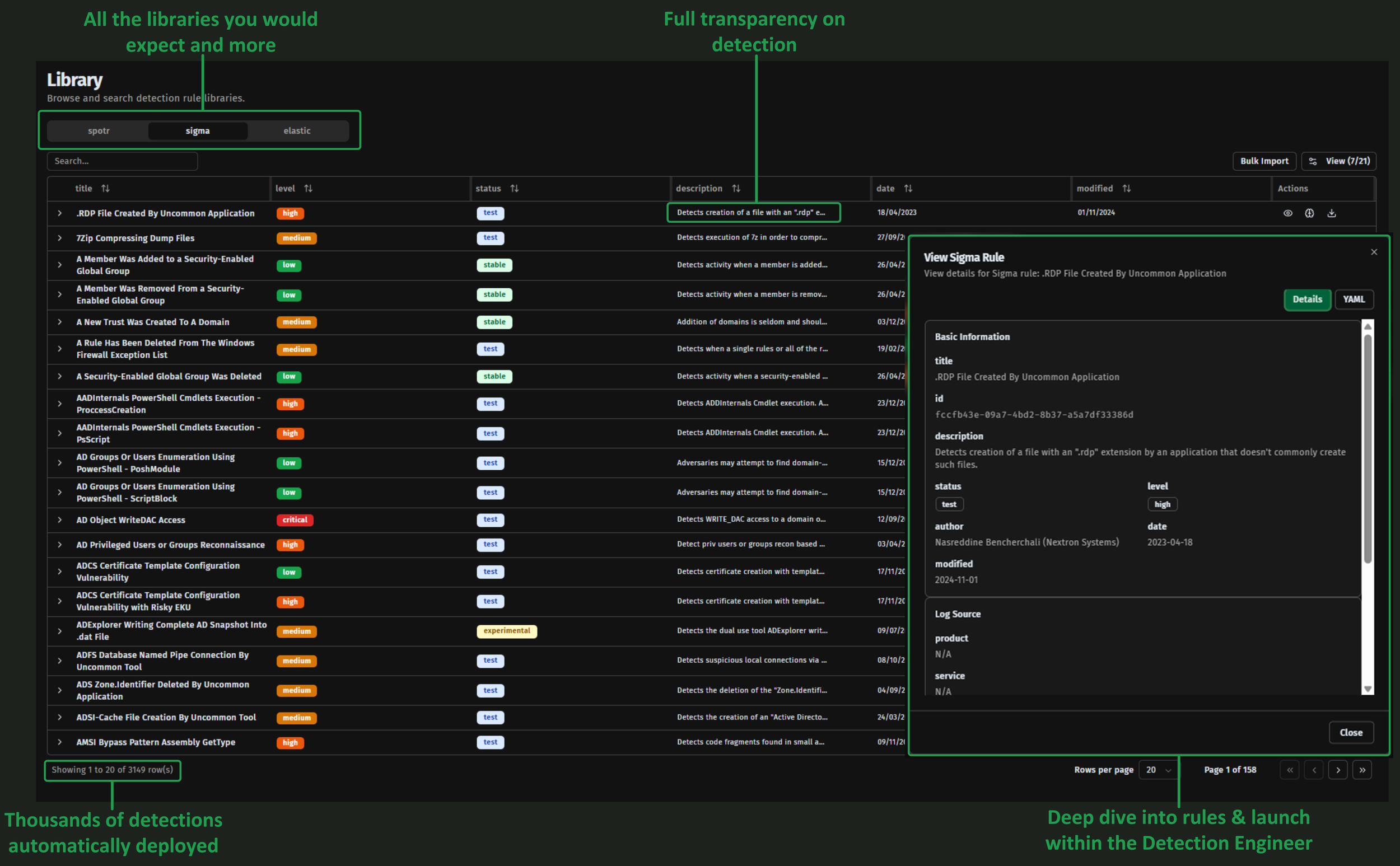
Task: Click the Search input field
Action: click(122, 161)
